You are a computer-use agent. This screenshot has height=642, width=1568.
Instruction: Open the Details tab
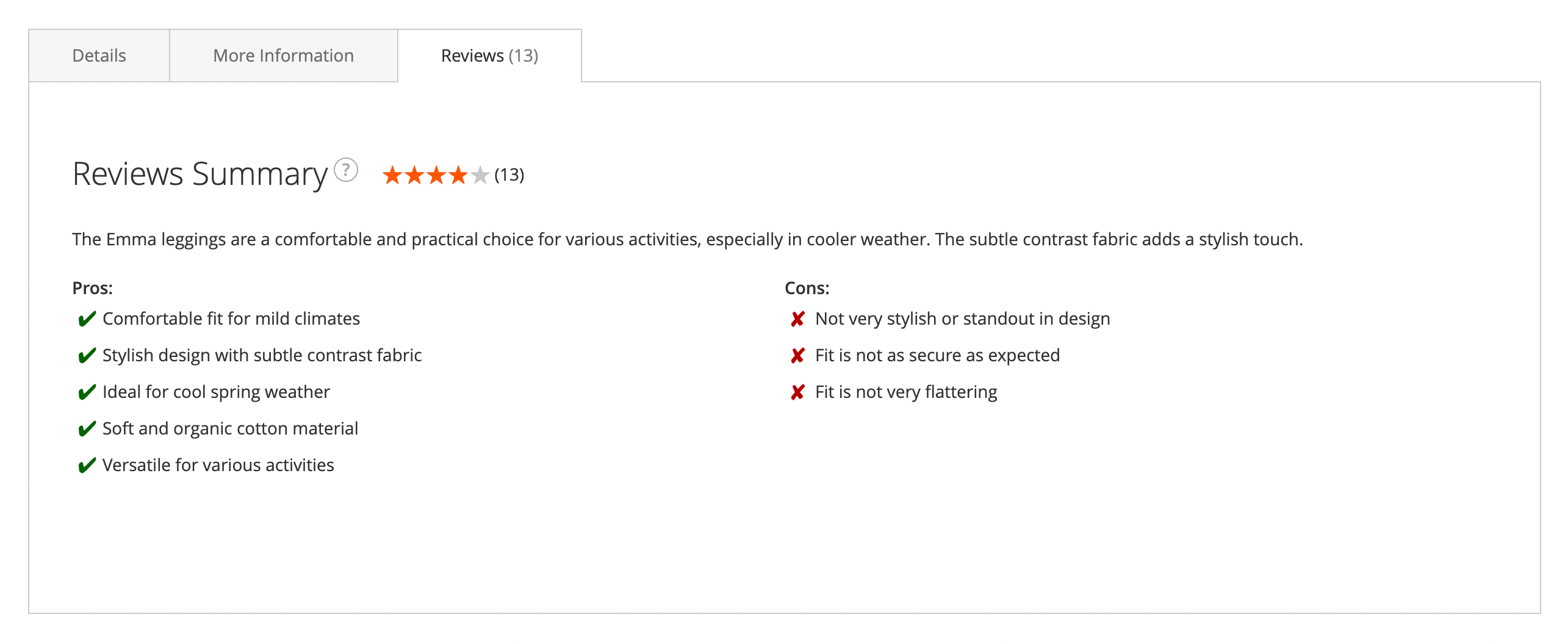(99, 56)
